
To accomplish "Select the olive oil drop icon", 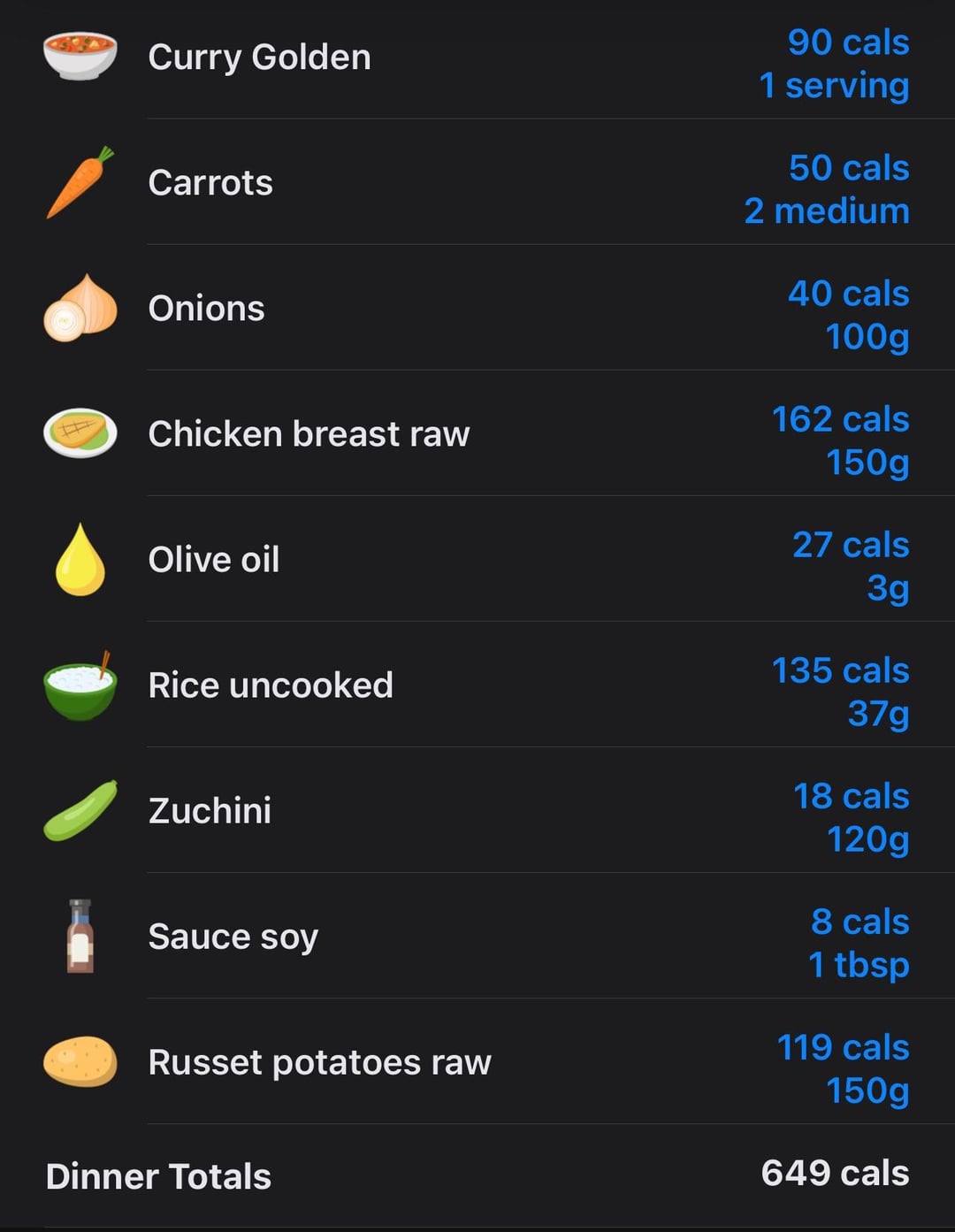I will 80,559.
